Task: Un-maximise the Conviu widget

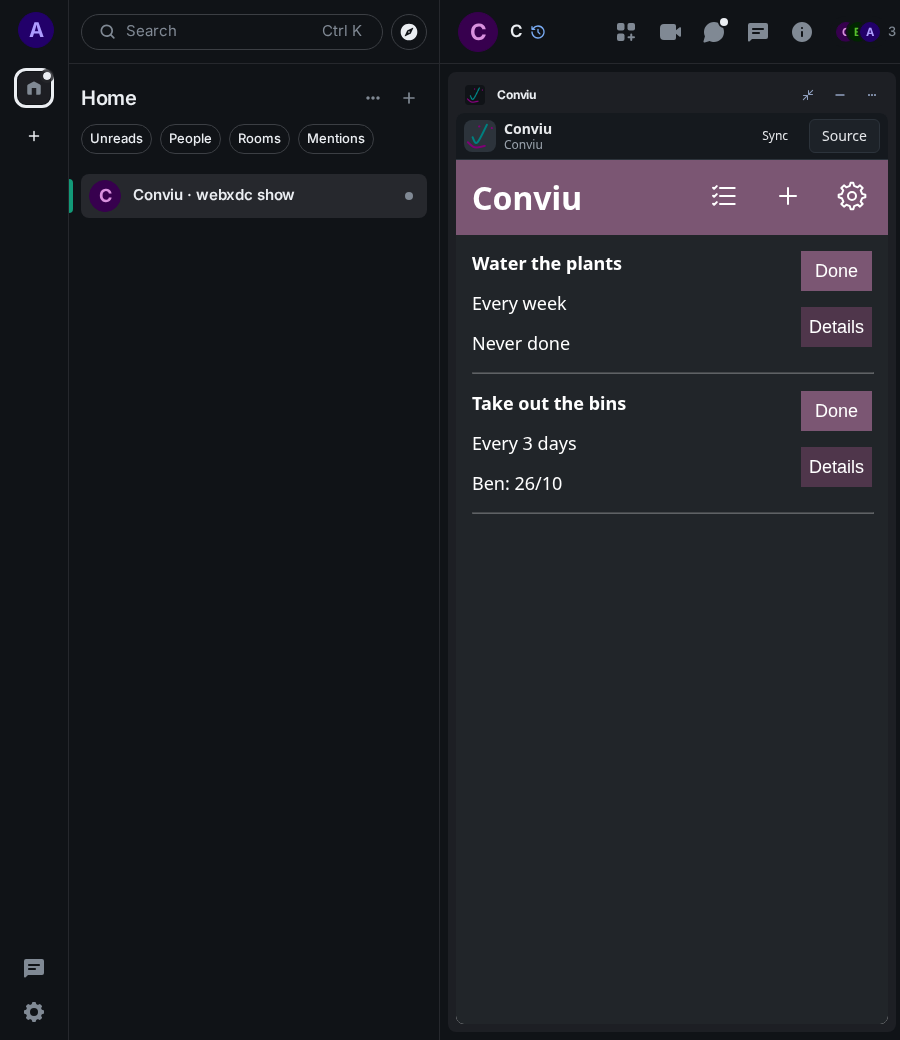Action: click(x=808, y=95)
